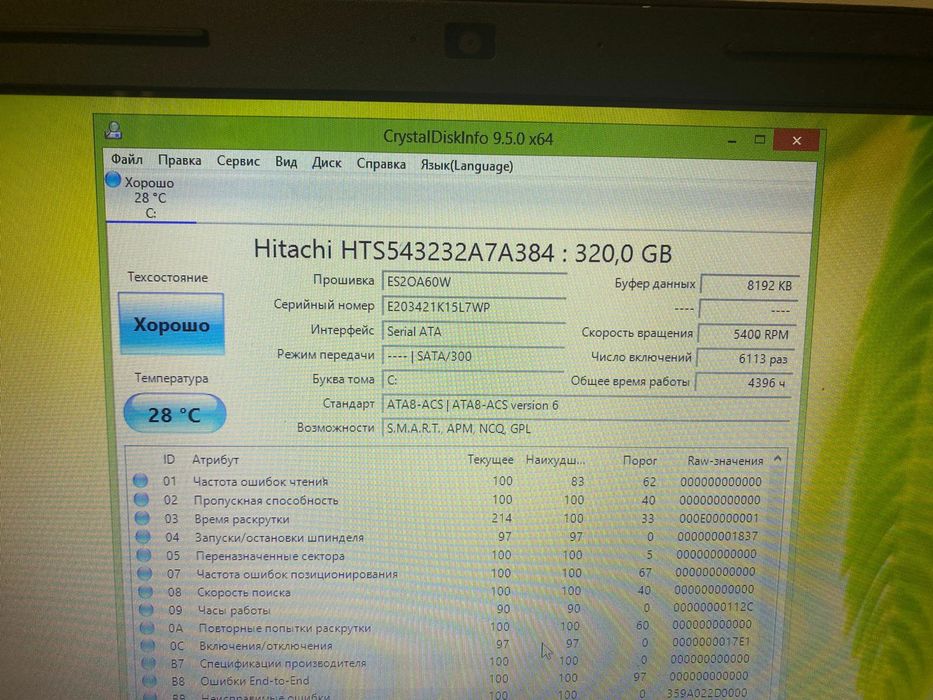Select attribute text Включения/отключения
The width and height of the screenshot is (933, 700).
[266, 646]
